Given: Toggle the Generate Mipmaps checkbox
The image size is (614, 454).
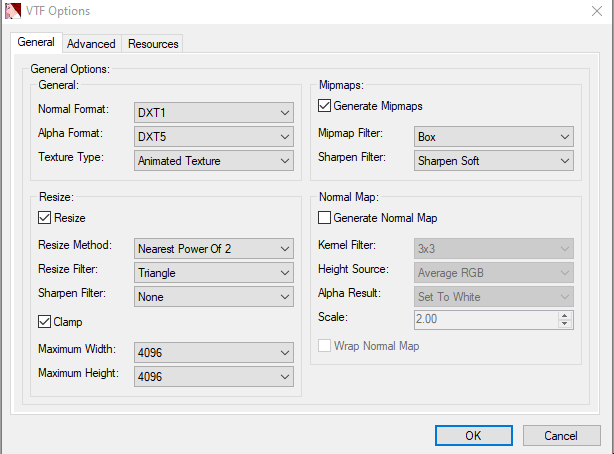Looking at the screenshot, I should point(324,106).
